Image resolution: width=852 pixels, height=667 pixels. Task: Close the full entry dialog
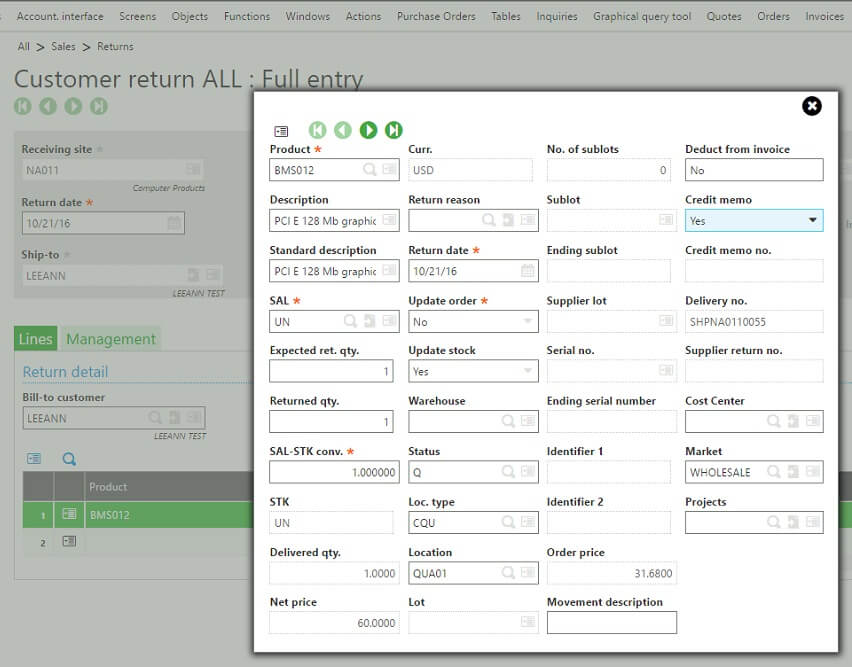tap(812, 106)
